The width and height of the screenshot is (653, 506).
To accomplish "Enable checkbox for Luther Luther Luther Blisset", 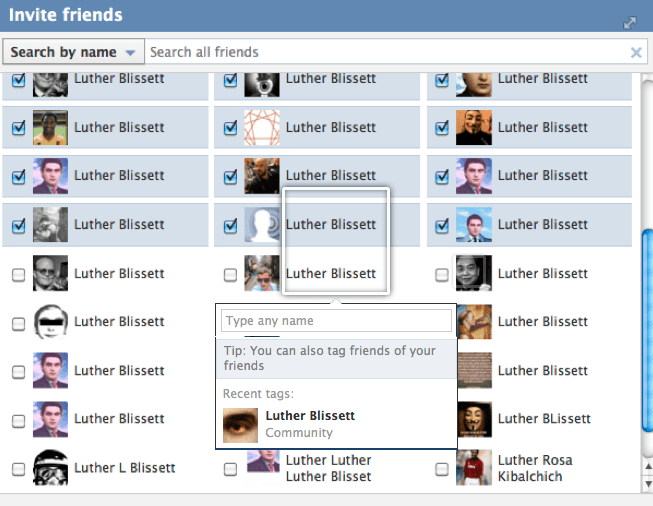I will click(230, 468).
